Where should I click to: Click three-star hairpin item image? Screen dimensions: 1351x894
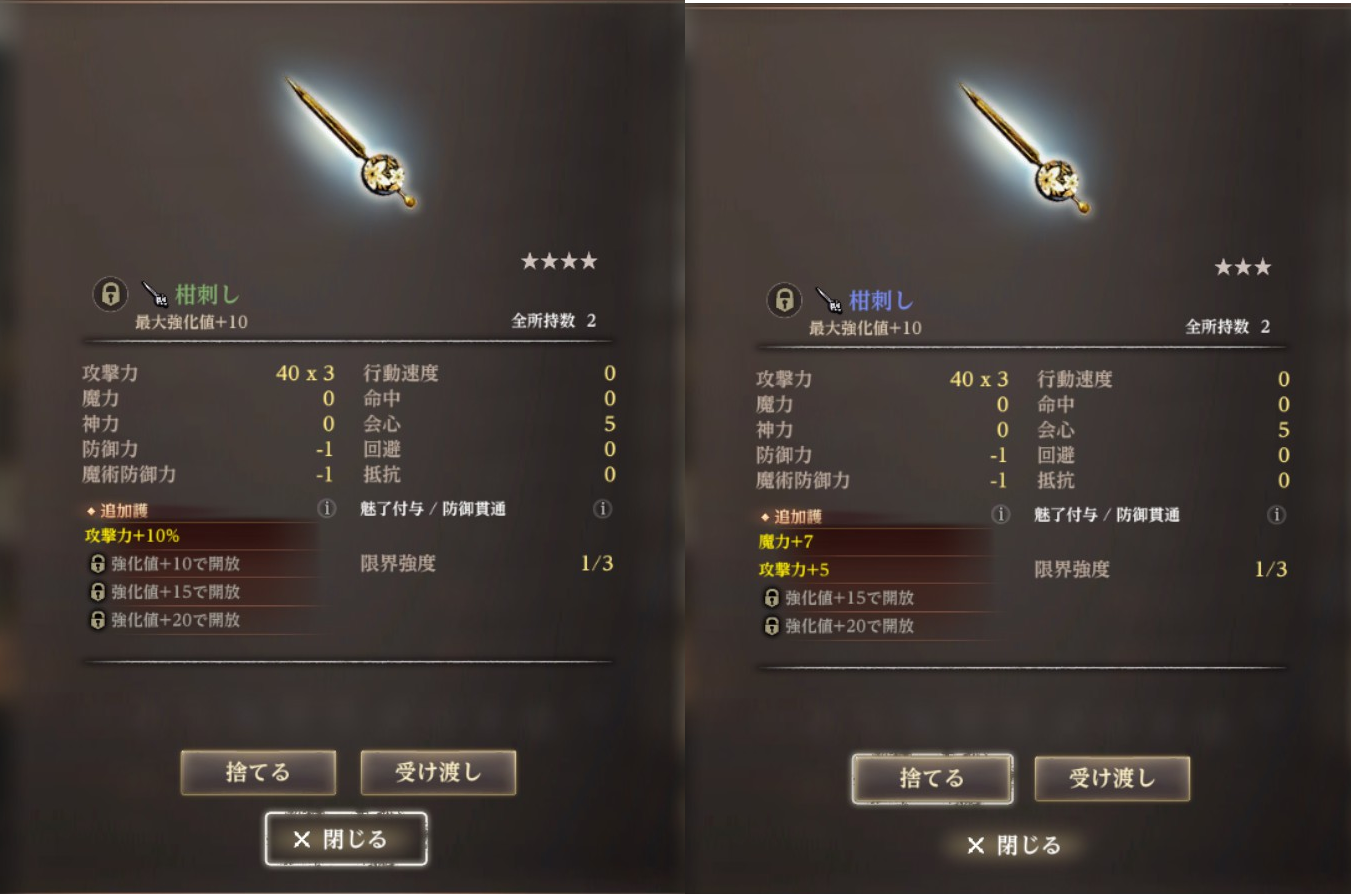point(1026,150)
